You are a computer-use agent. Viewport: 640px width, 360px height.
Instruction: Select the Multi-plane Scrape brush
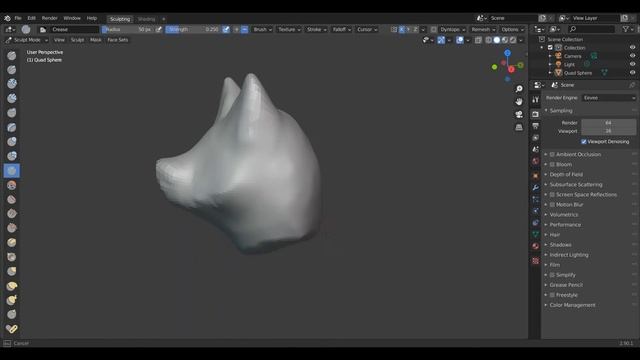click(11, 242)
